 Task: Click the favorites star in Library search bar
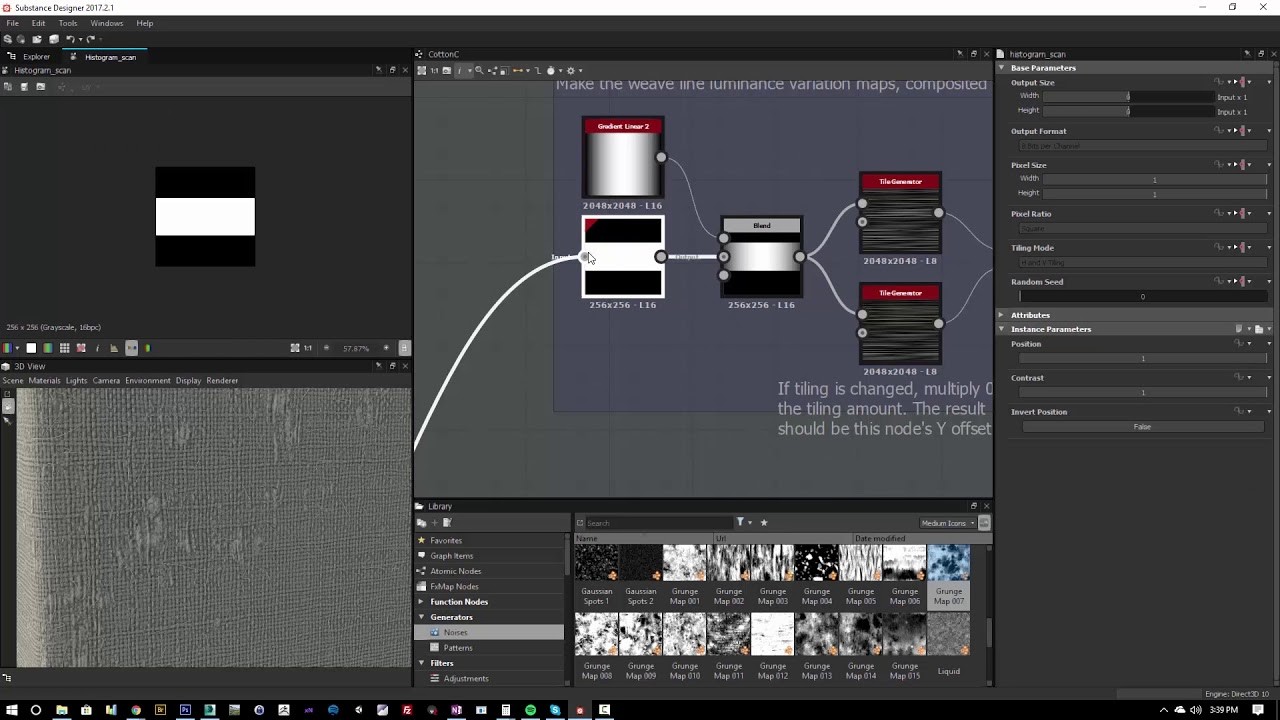point(764,523)
